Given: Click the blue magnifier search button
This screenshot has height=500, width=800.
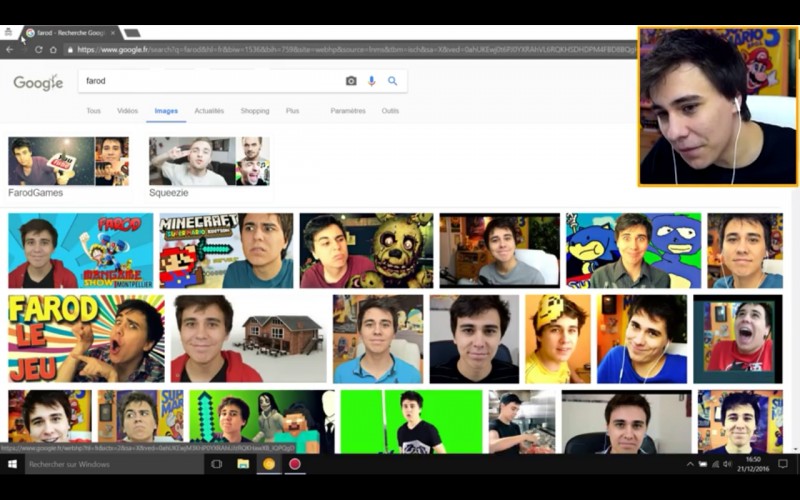Looking at the screenshot, I should click(x=392, y=81).
